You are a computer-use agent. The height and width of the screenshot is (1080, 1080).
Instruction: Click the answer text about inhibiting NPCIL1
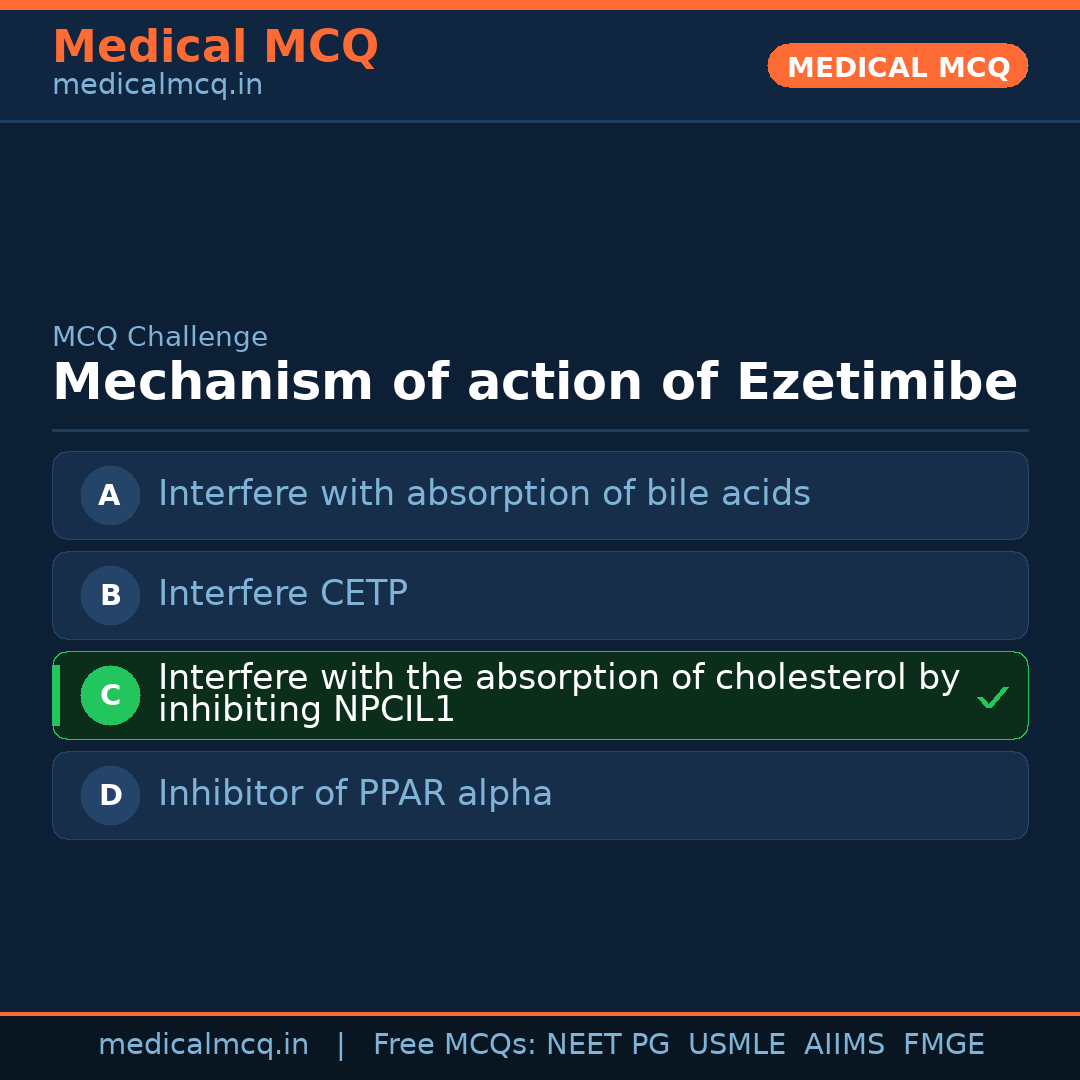tap(558, 693)
